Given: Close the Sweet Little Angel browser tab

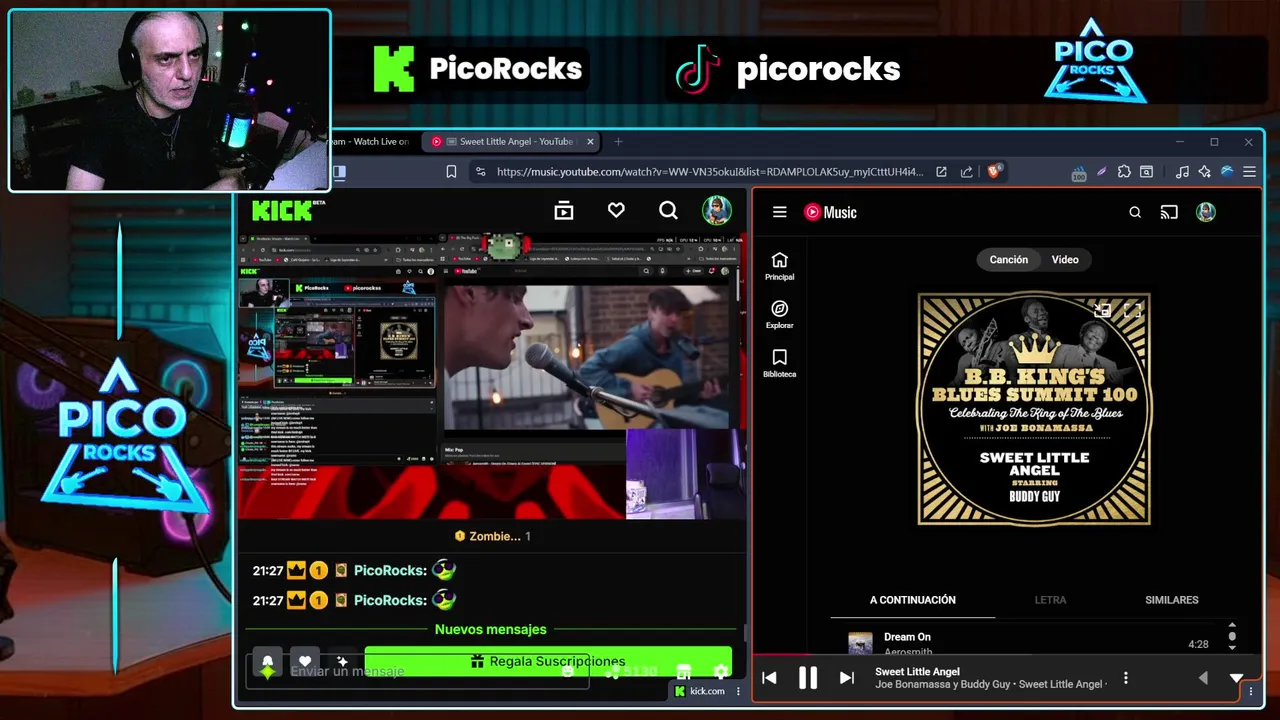Looking at the screenshot, I should tap(590, 141).
